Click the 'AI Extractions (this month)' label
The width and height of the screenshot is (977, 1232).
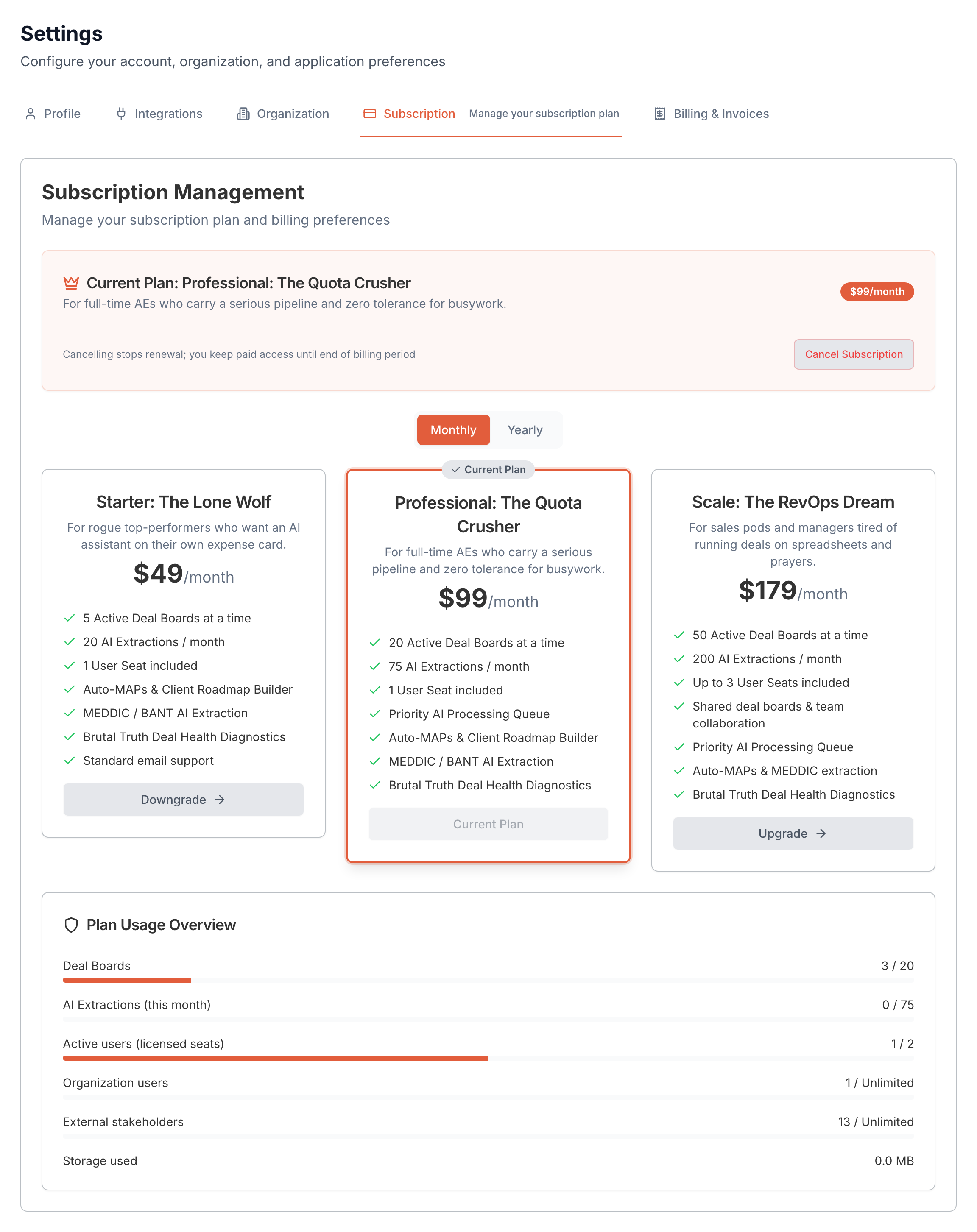coord(137,1005)
